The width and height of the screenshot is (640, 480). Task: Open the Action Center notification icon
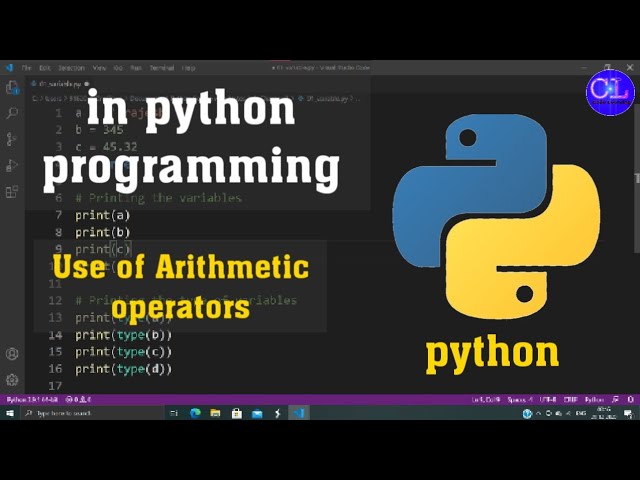629,414
